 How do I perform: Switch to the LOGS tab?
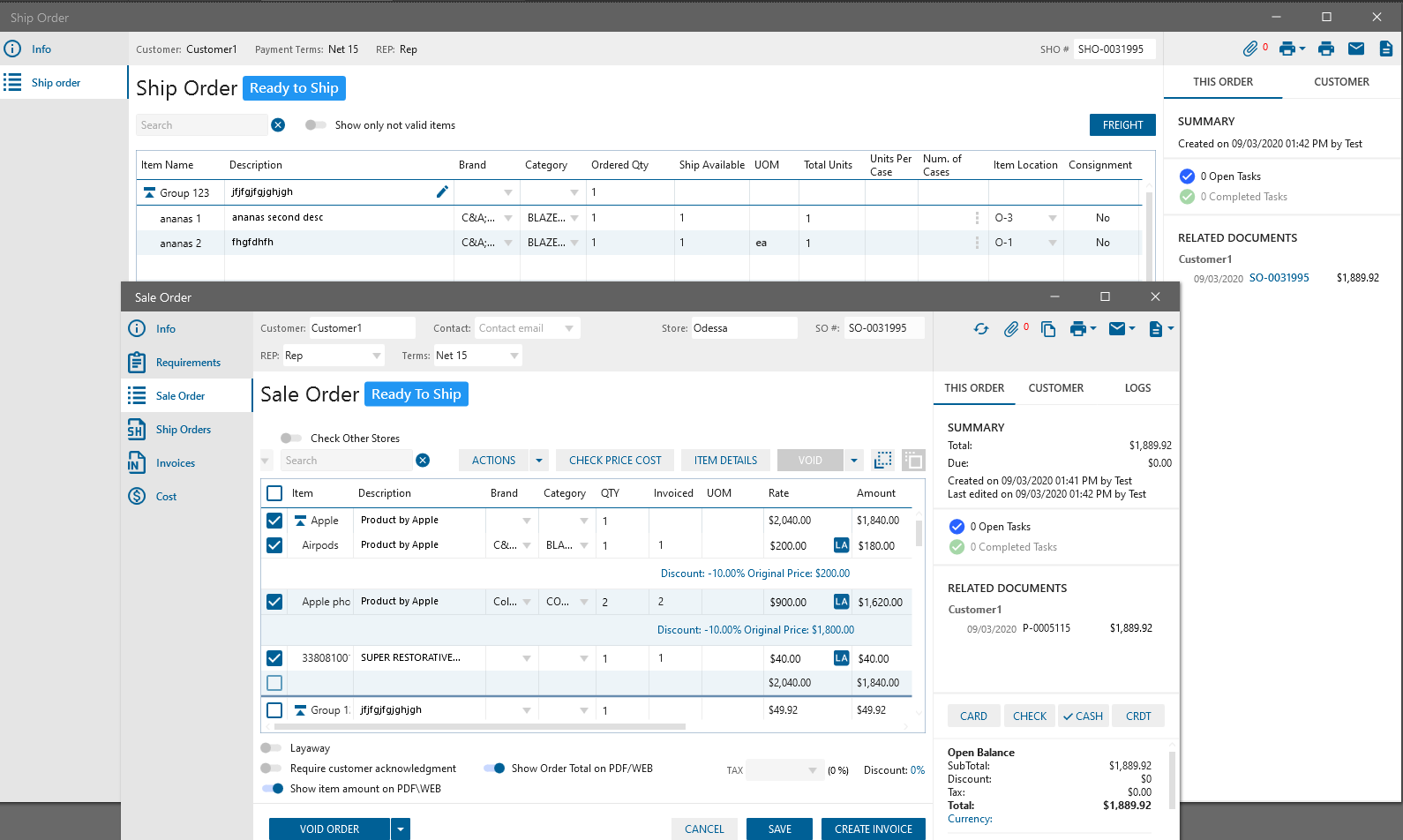[1137, 388]
